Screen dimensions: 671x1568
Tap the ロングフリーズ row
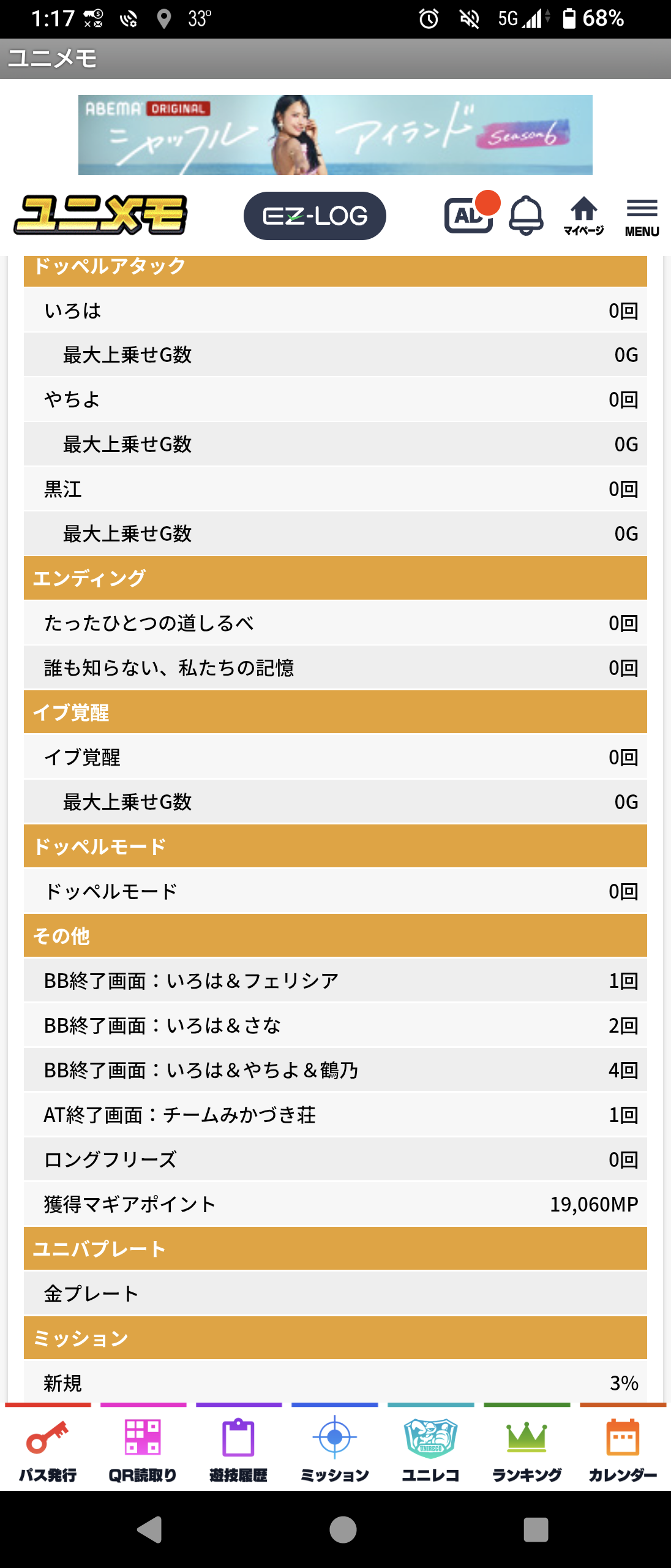[335, 1159]
